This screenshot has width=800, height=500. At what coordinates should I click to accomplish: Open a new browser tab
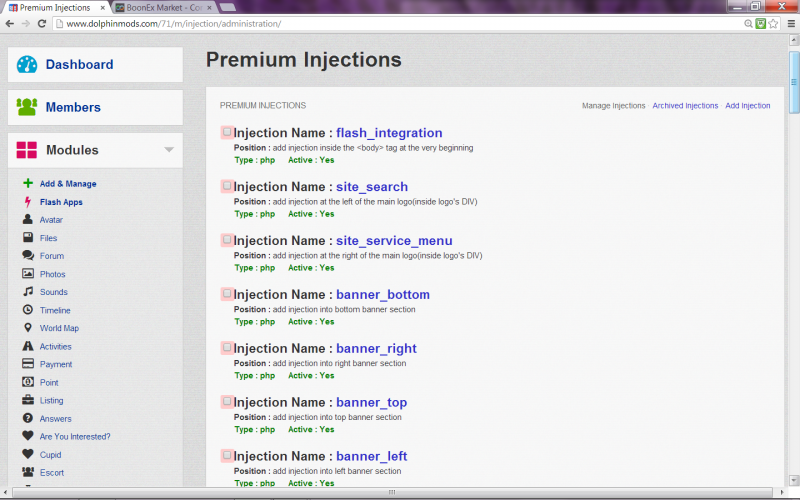click(x=228, y=8)
